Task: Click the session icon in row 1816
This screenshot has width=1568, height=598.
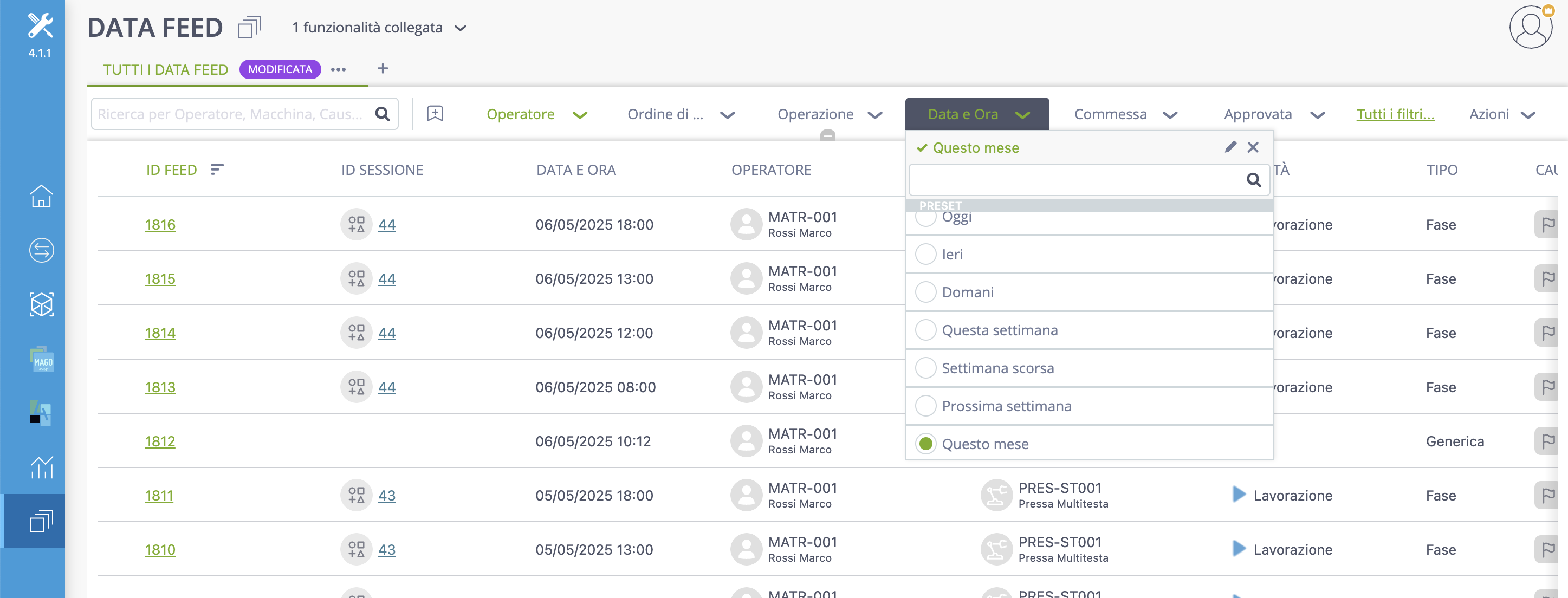Action: coord(356,224)
